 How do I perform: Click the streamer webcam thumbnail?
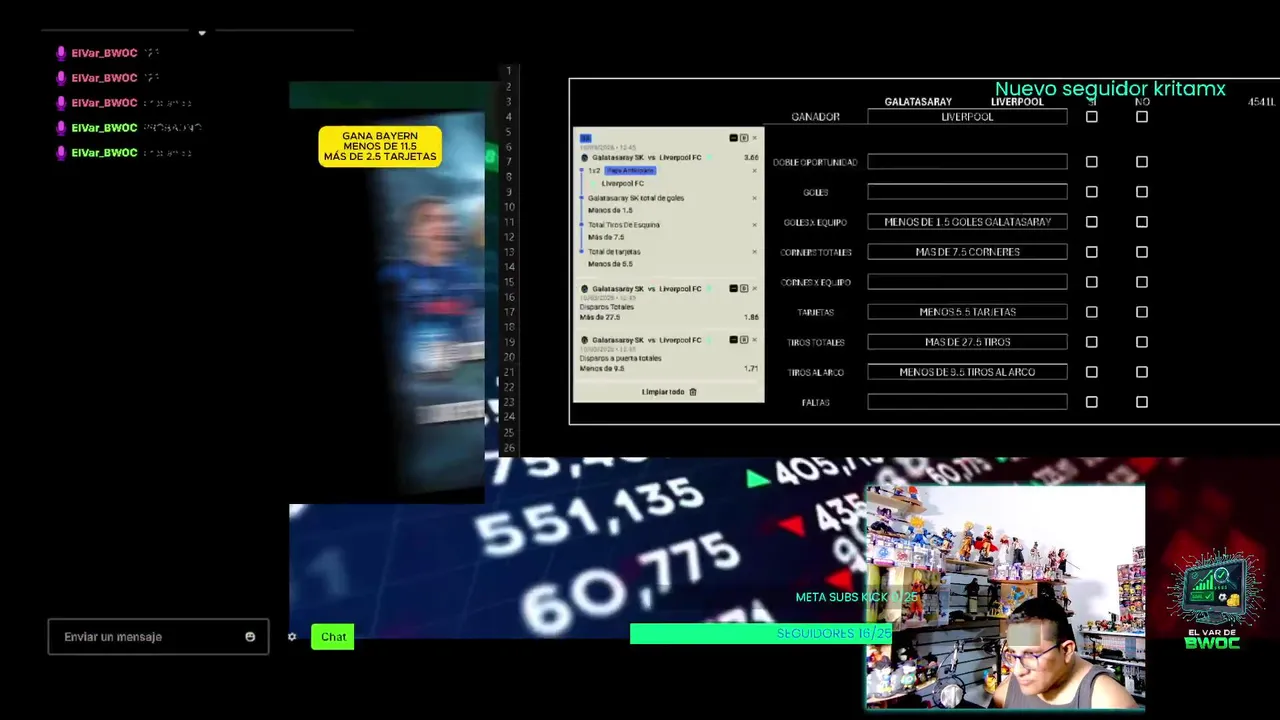coord(1005,598)
